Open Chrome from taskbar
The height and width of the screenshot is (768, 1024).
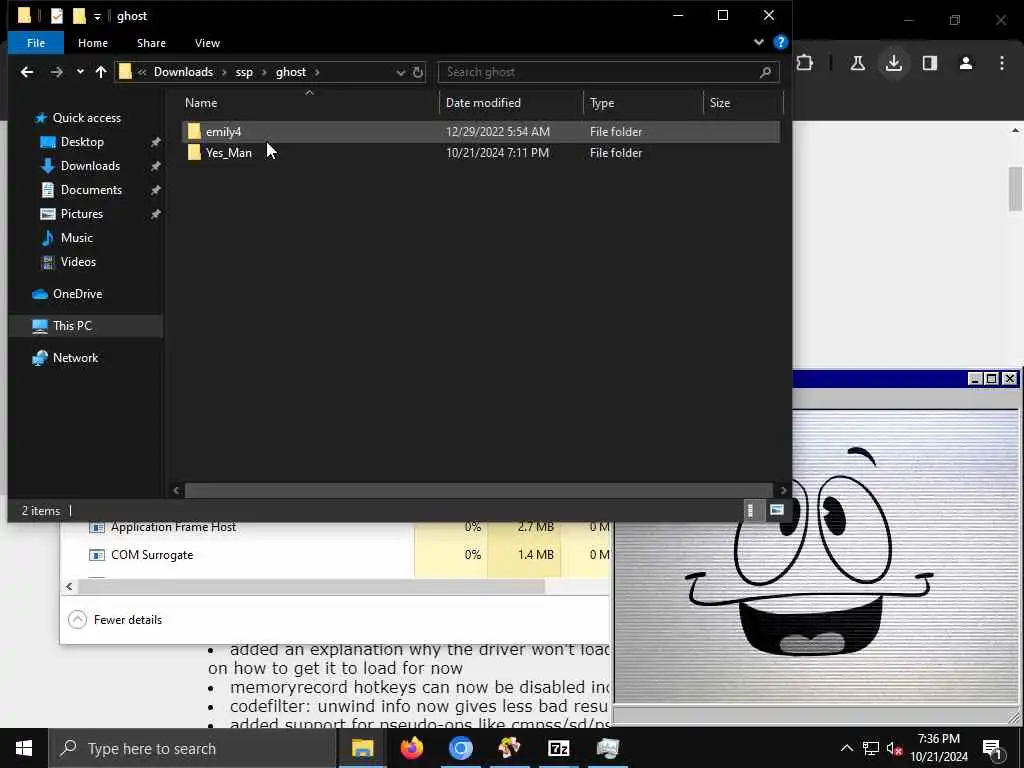coord(460,748)
